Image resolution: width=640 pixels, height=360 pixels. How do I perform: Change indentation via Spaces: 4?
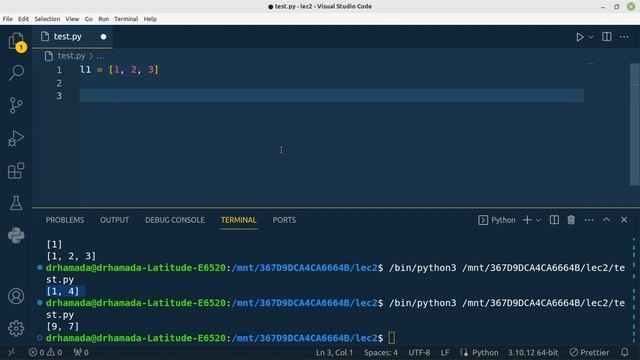380,352
